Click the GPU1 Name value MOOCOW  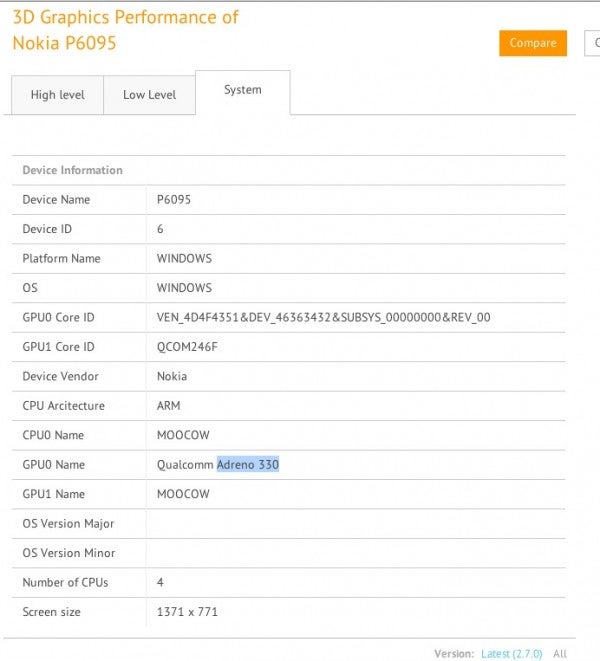pyautogui.click(x=183, y=494)
